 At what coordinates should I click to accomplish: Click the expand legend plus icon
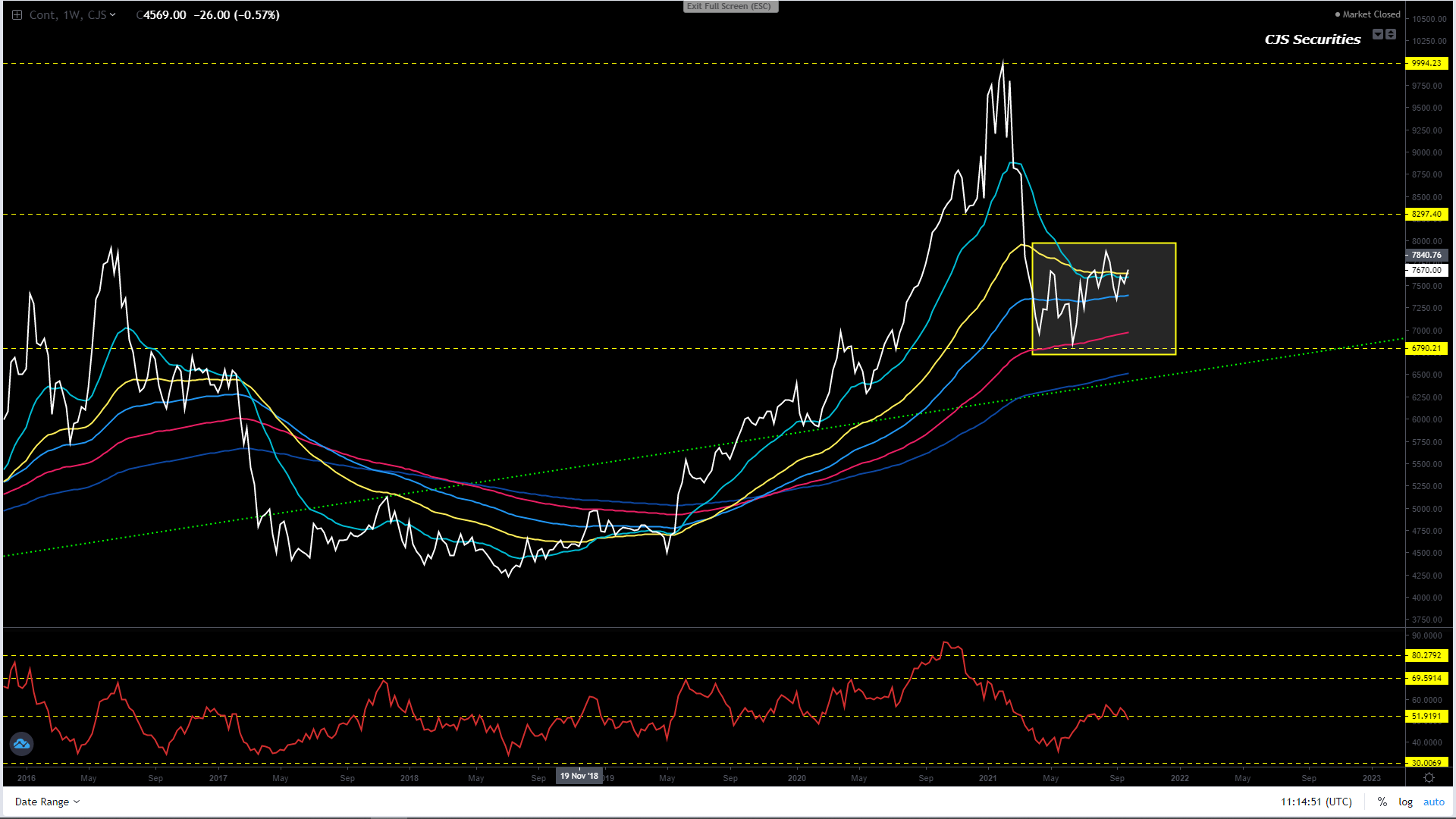[x=17, y=14]
